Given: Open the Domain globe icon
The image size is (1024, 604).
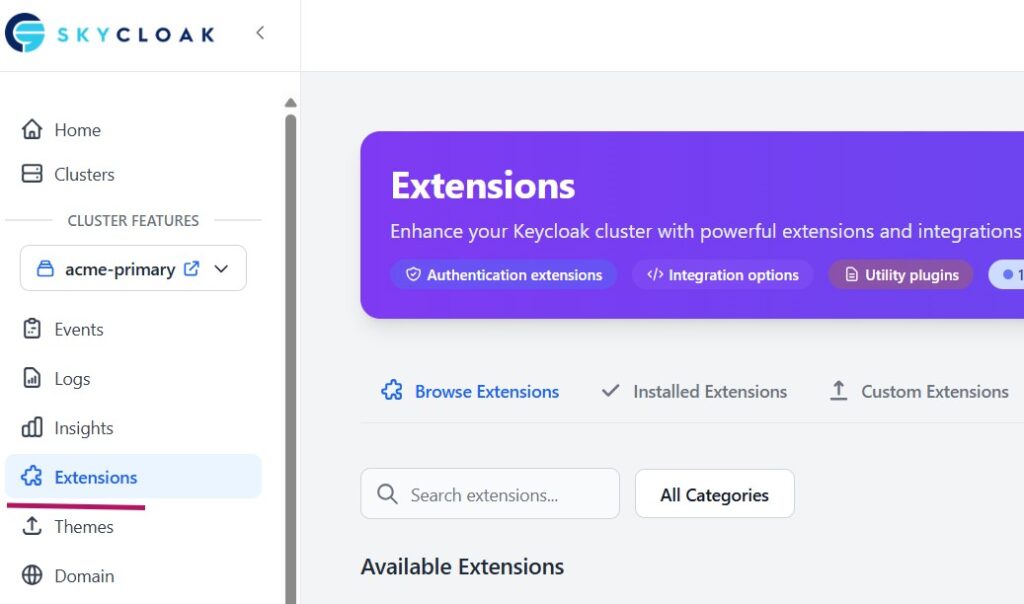Looking at the screenshot, I should 32,576.
